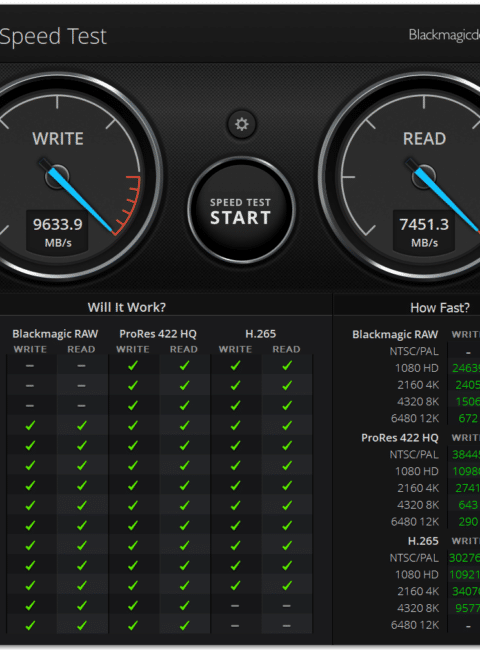Image resolution: width=480 pixels, height=650 pixels.
Task: Select 2160 4K row under How Fast Blackmagic RAW
Action: click(418, 385)
